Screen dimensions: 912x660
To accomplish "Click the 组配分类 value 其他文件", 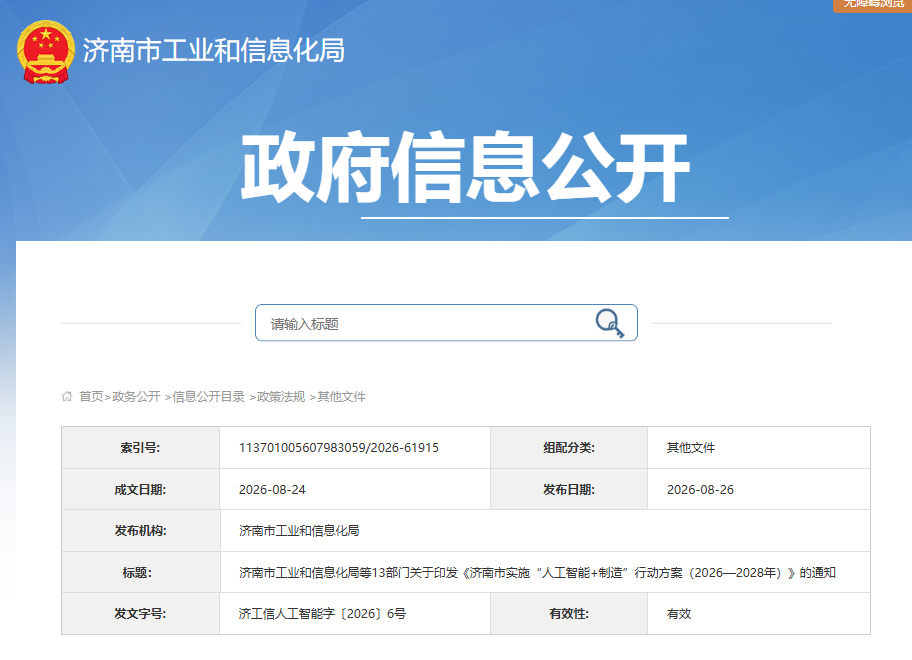I will click(690, 448).
